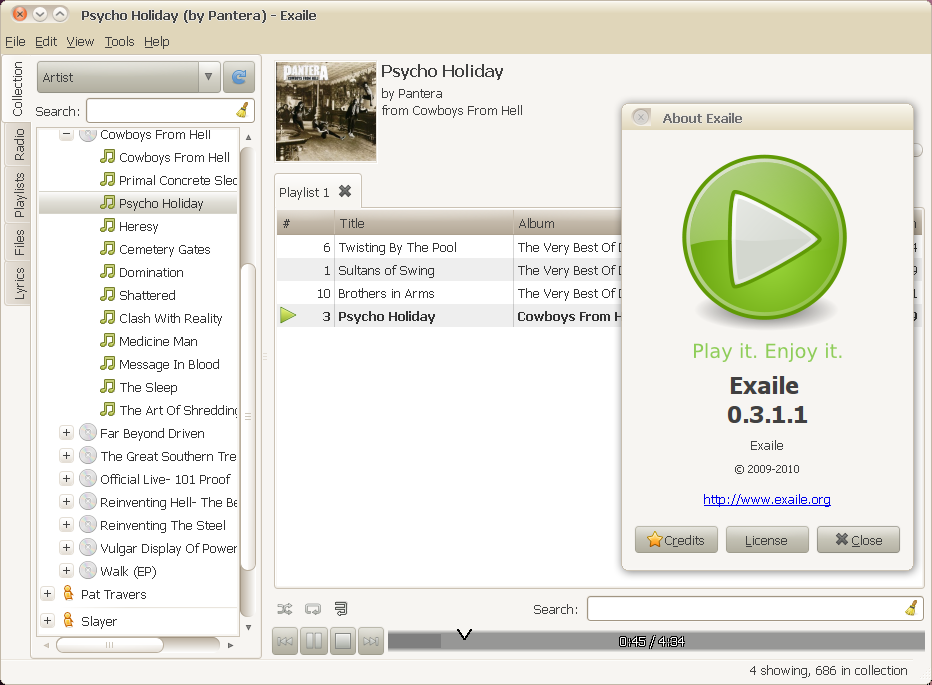Viewport: 932px width, 685px height.
Task: Click the collection refresh icon button
Action: click(x=239, y=77)
